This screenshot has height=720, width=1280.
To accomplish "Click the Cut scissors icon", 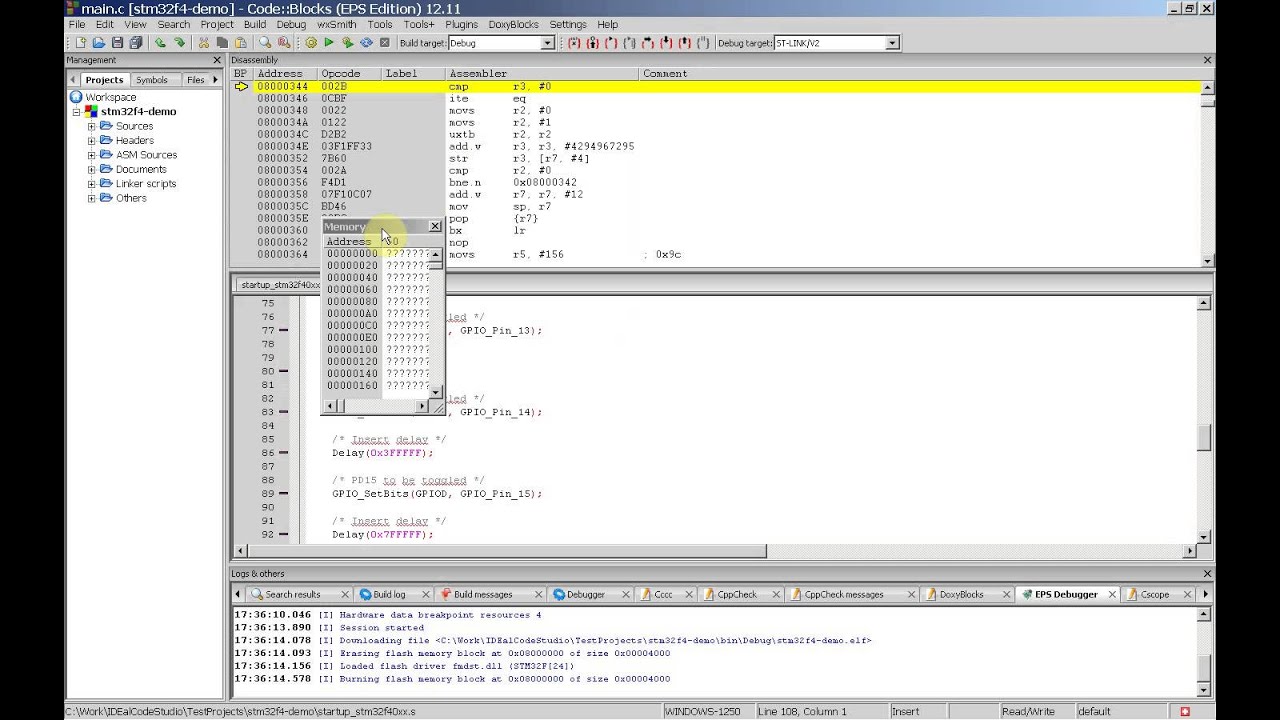I will [204, 43].
